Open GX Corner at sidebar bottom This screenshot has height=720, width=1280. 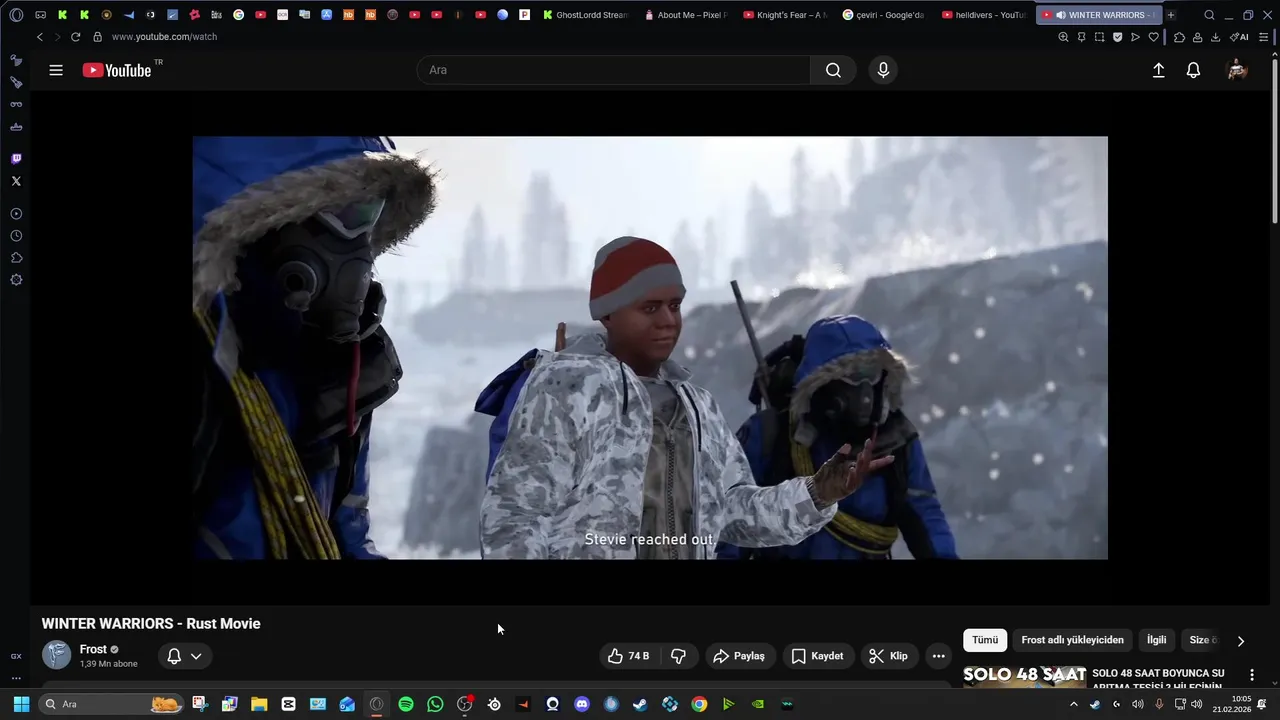pos(16,656)
